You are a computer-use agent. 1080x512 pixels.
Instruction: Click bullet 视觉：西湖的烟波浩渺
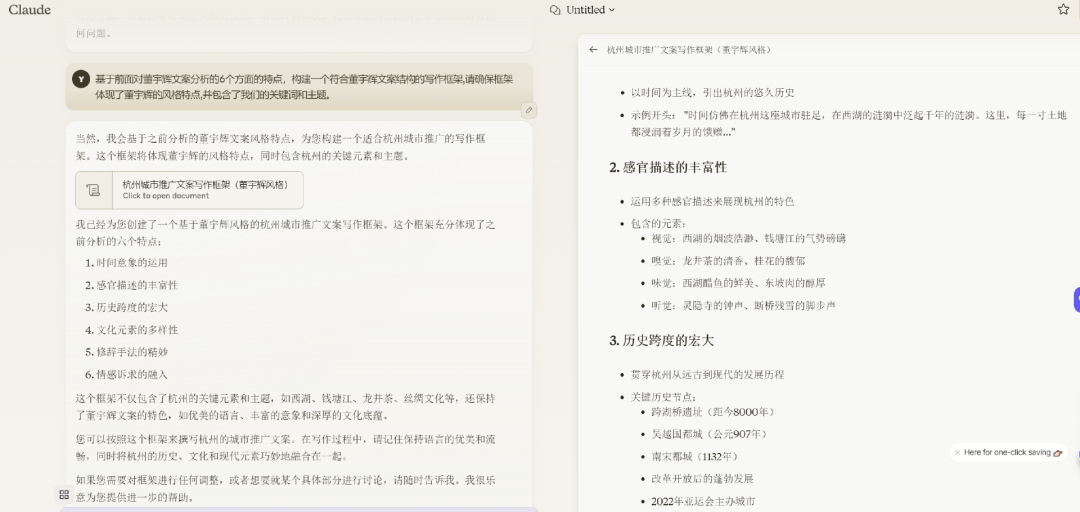(749, 238)
